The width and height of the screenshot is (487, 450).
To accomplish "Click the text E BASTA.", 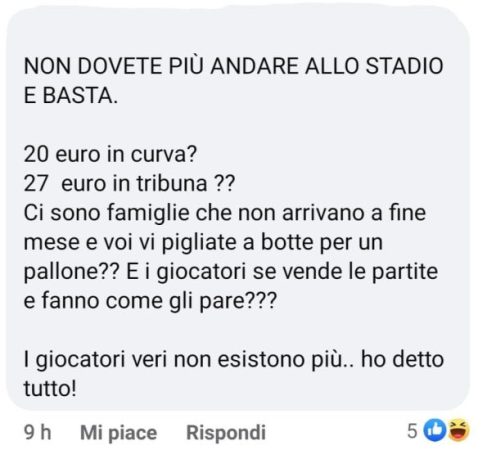I will tap(71, 95).
